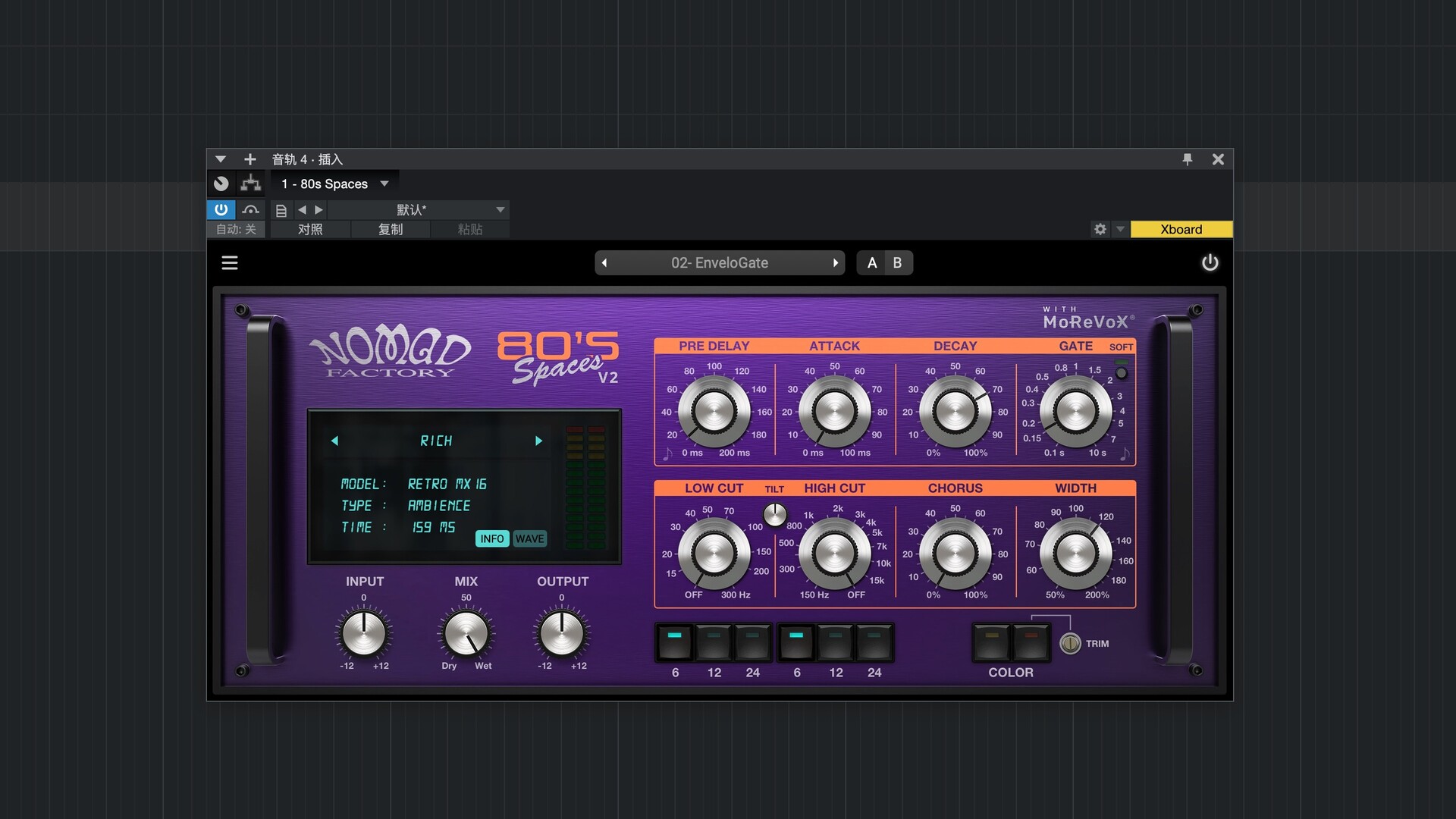
Task: Toggle the yellow-lit COLOR button
Action: [x=992, y=642]
